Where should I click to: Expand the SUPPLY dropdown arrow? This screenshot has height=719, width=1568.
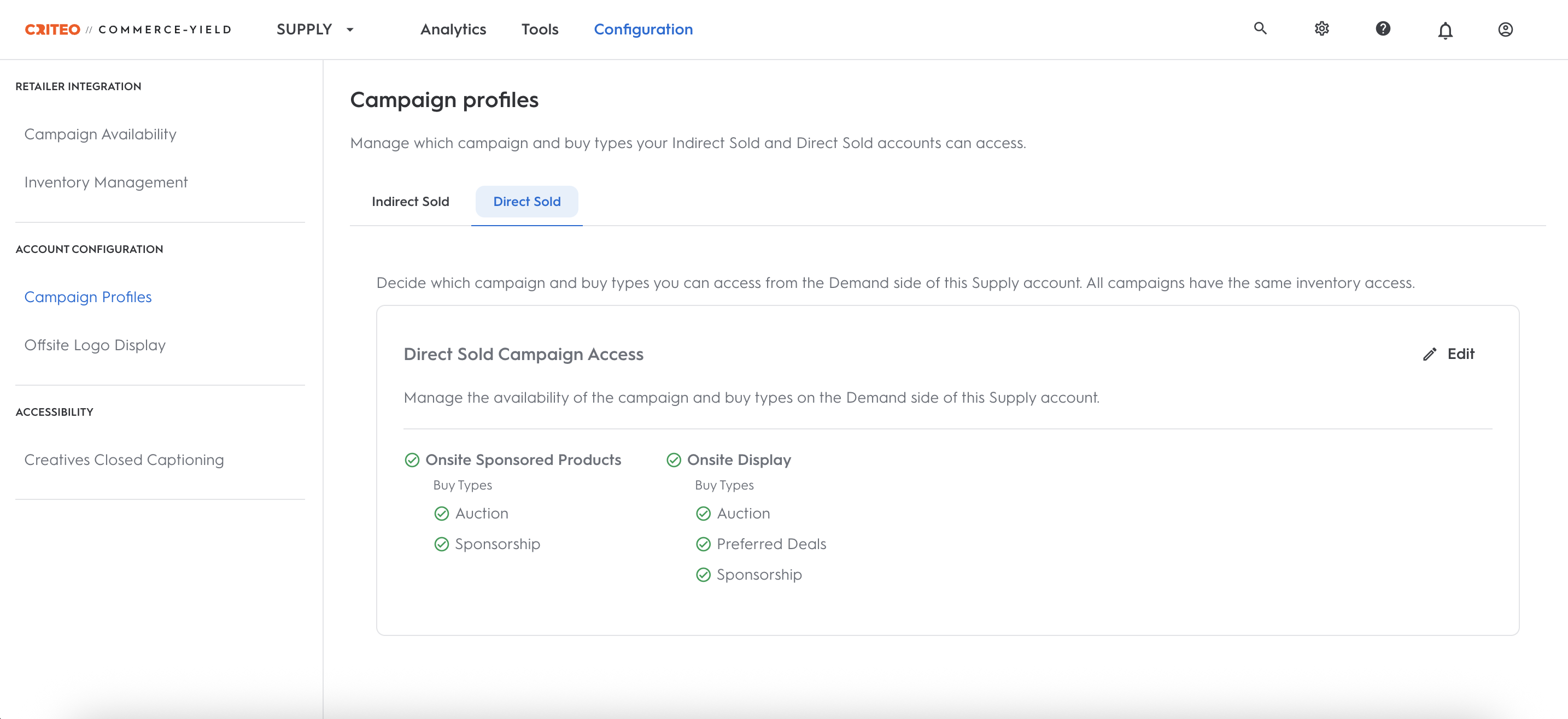[350, 29]
